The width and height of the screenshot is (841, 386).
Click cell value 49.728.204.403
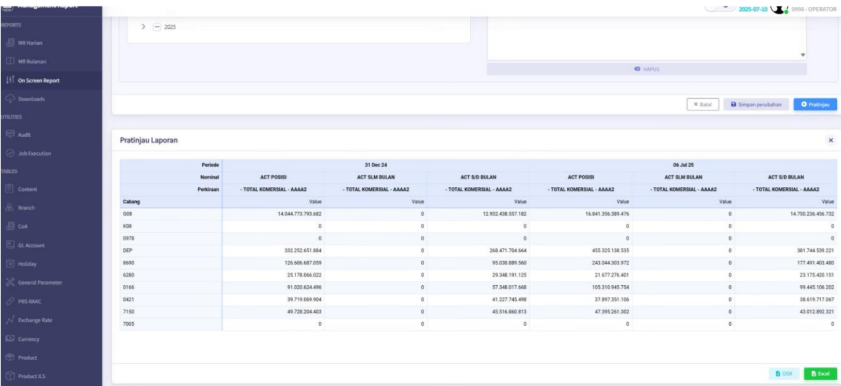coord(304,312)
